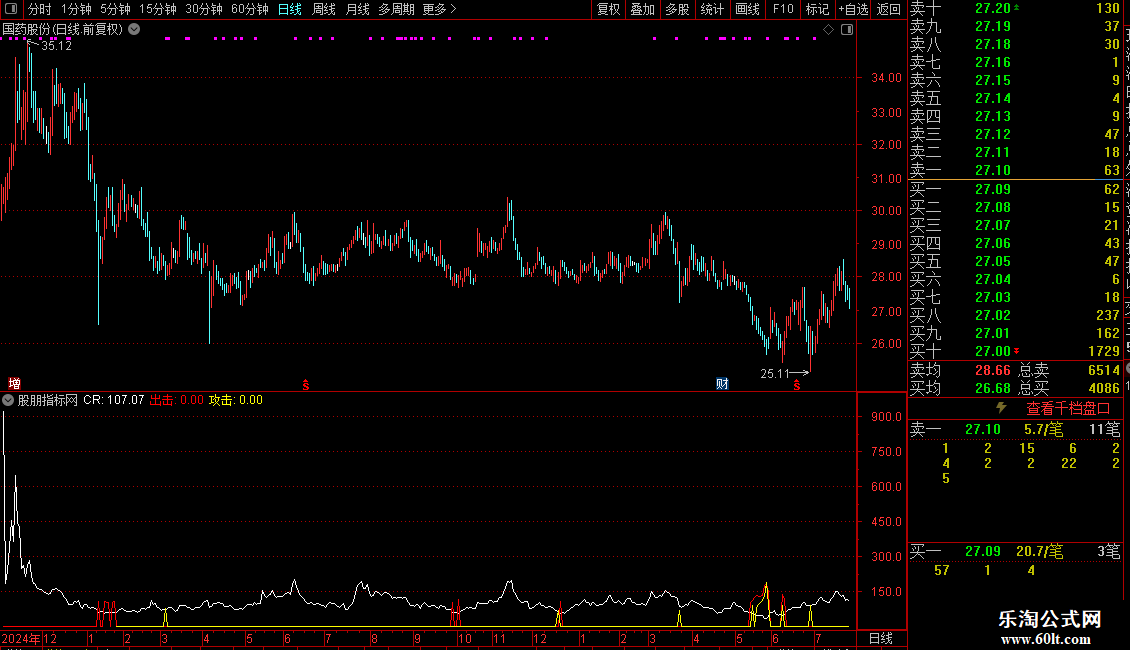
Task: Click the S marker near June 2025
Action: [796, 385]
